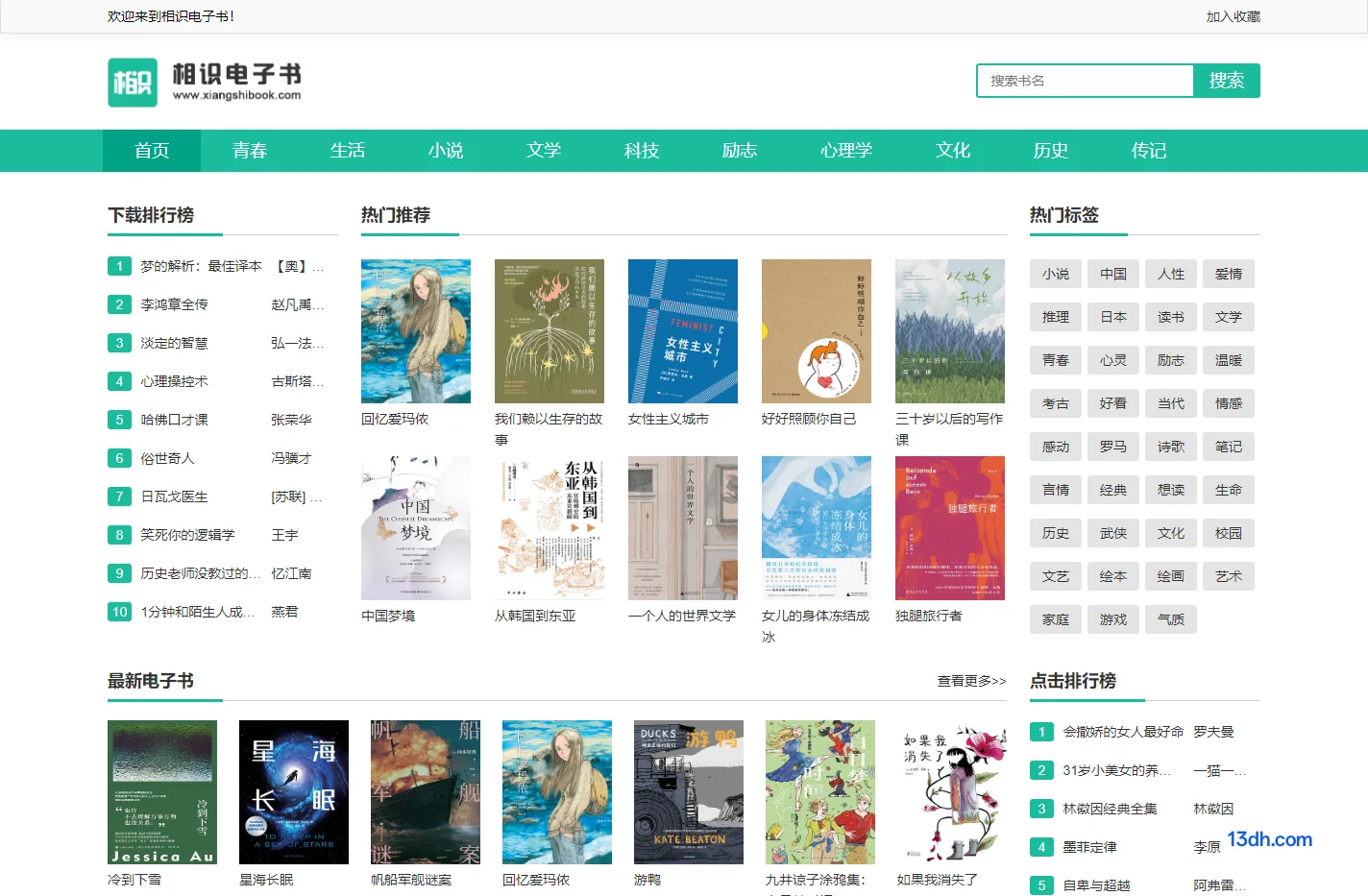Screen dimensions: 1368x896
Task: Open 中国梦境 book cover
Action: 416,528
